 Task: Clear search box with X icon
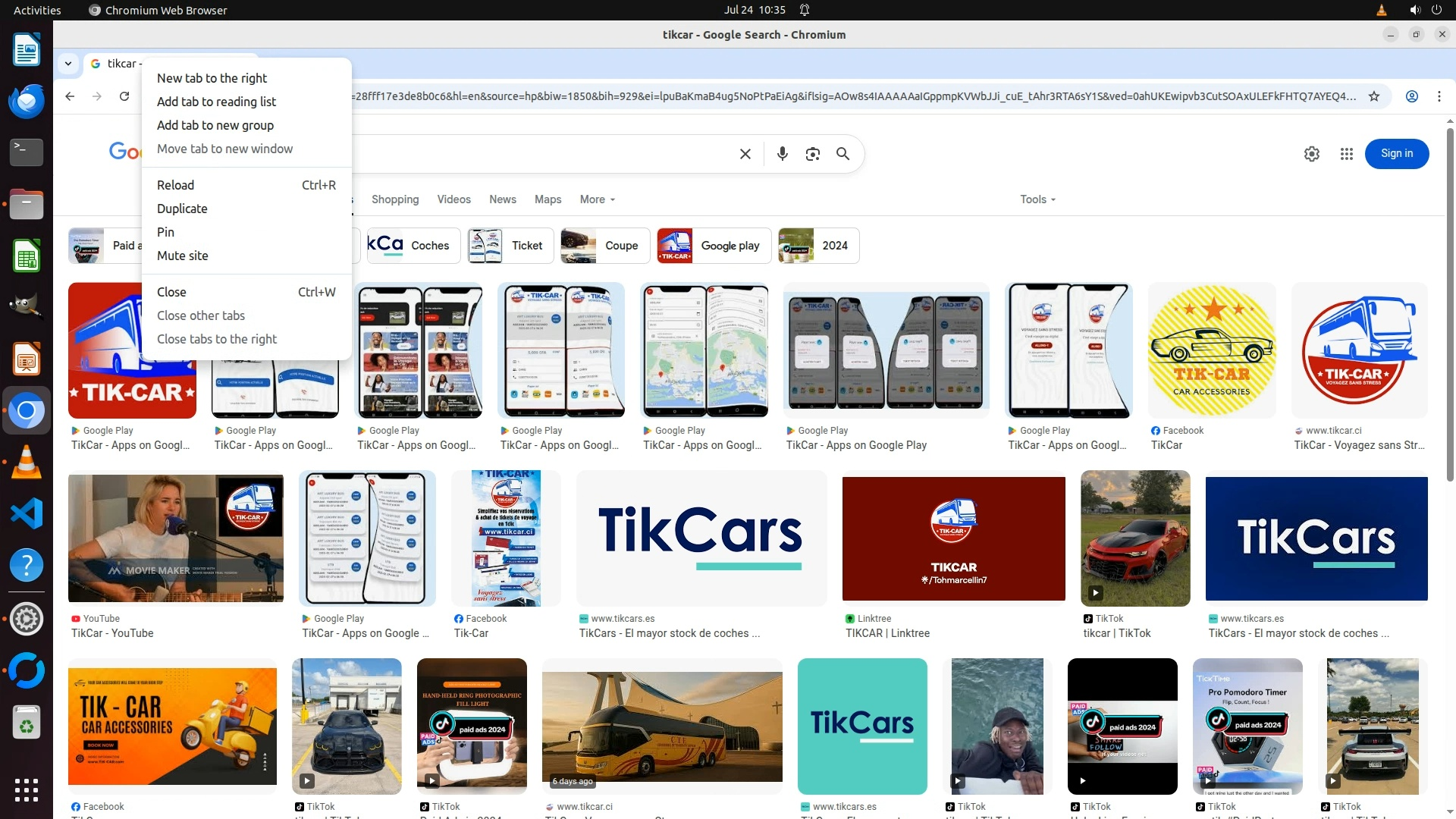pyautogui.click(x=745, y=154)
